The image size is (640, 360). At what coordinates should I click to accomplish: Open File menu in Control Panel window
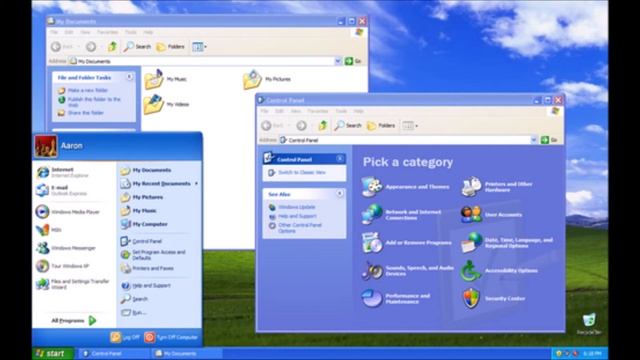(x=264, y=111)
